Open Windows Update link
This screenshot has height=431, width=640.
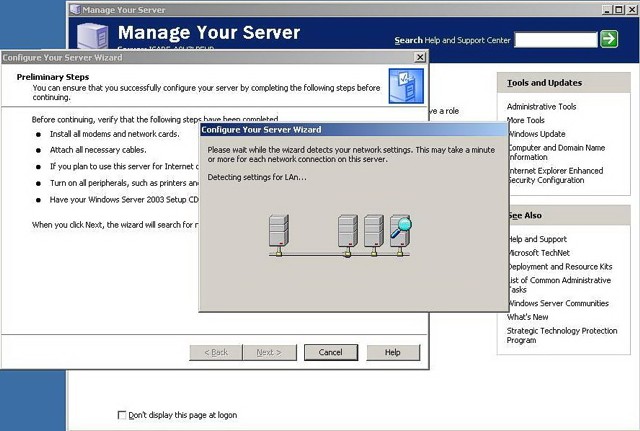536,134
